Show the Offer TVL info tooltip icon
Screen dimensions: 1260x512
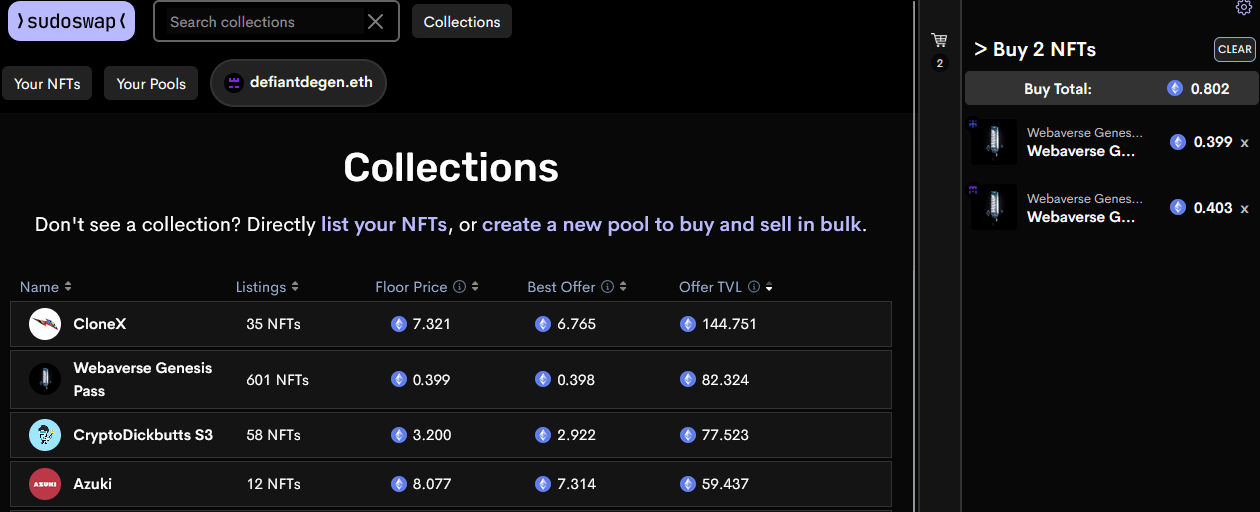tap(754, 287)
